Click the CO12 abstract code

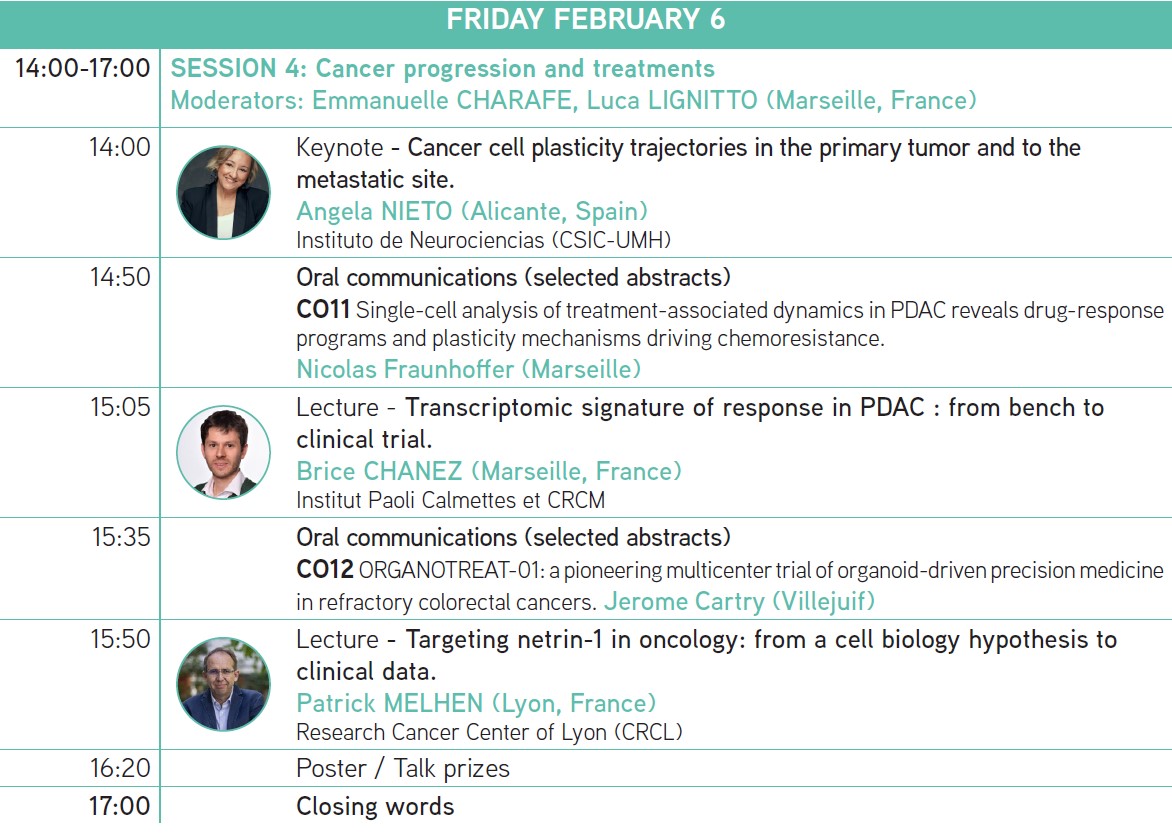pyautogui.click(x=324, y=570)
